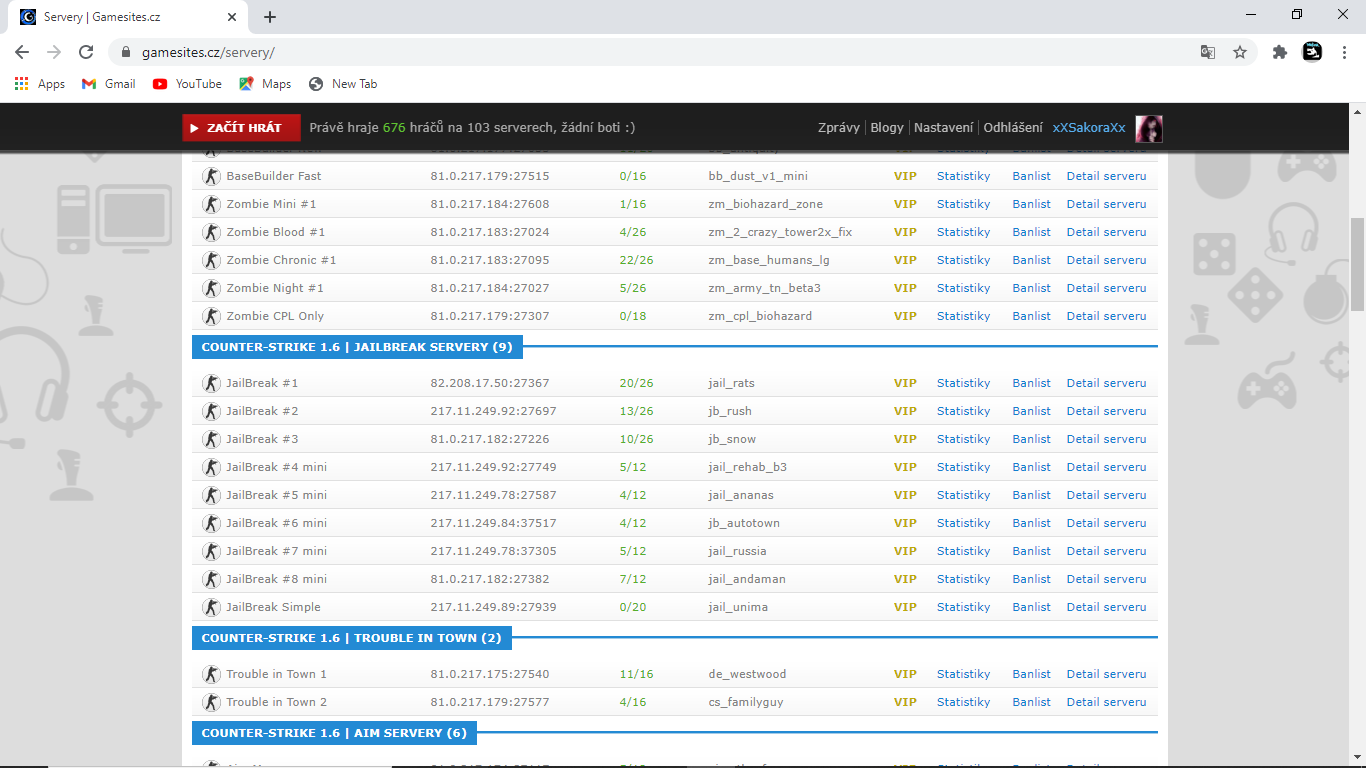Open the YouTube bookmark
The image size is (1366, 768).
[x=187, y=84]
